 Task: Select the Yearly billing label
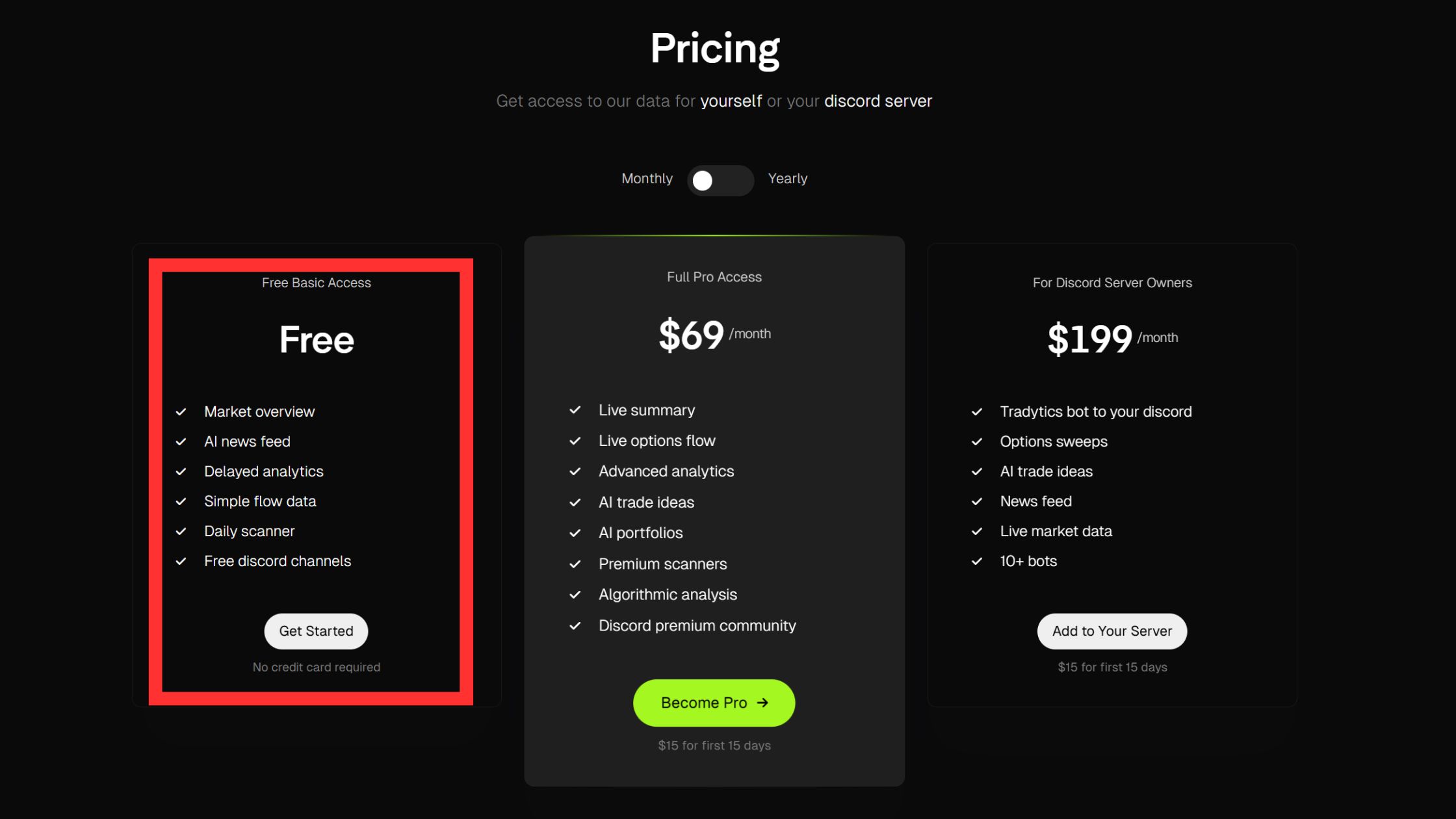[788, 178]
